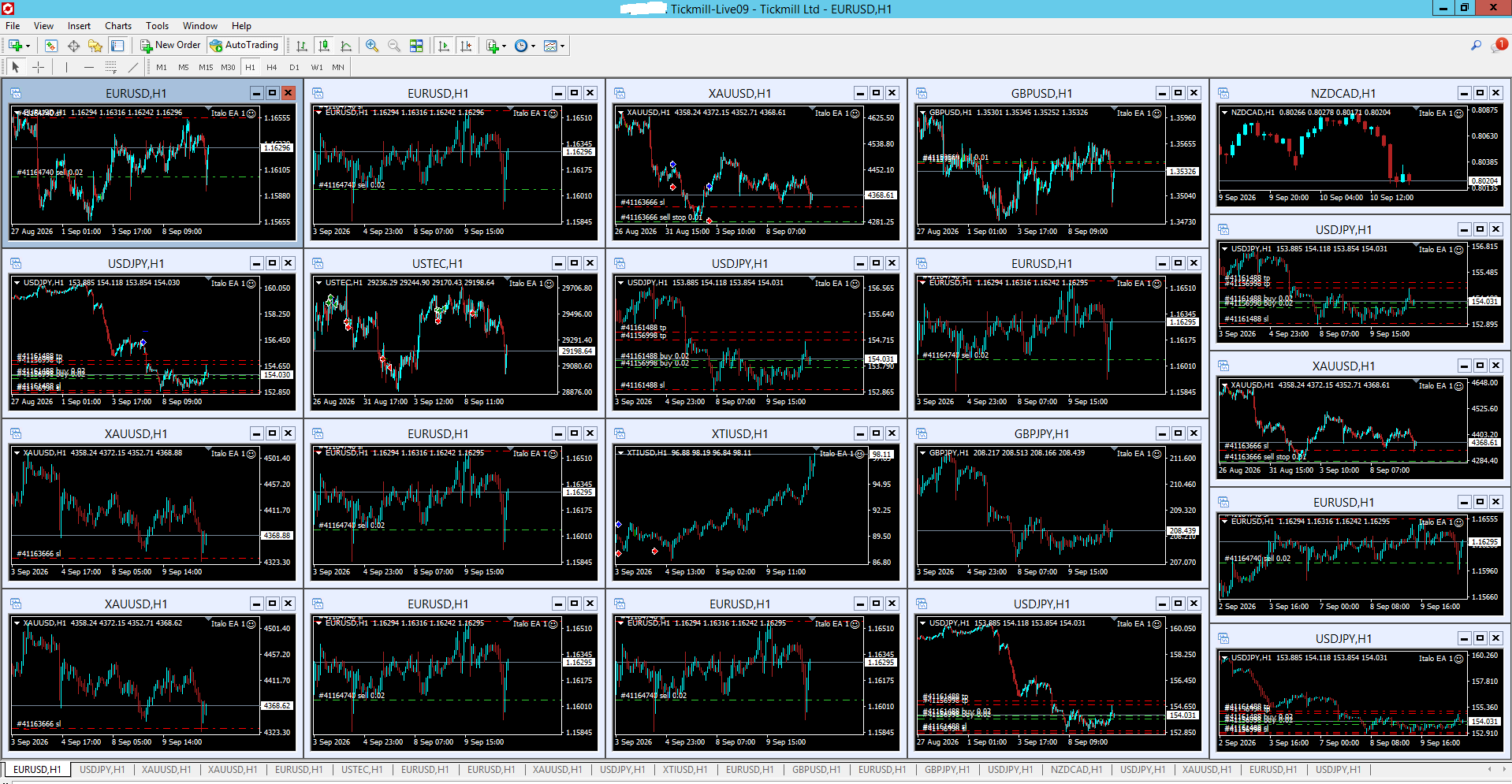Viewport: 1512px width, 784px height.
Task: Select the W1 timeframe button
Action: tap(316, 67)
